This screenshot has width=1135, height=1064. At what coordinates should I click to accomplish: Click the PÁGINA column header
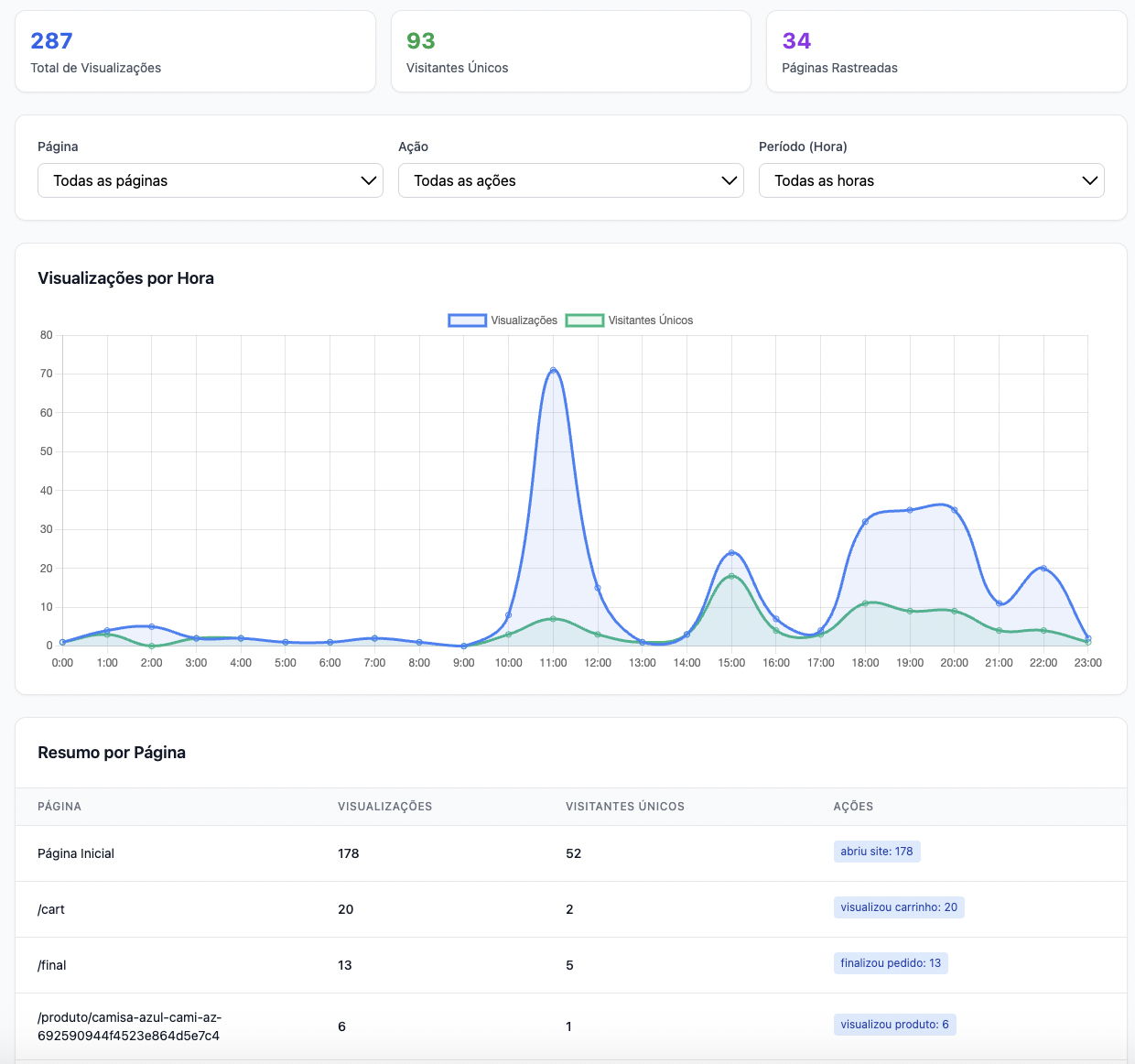pyautogui.click(x=59, y=807)
